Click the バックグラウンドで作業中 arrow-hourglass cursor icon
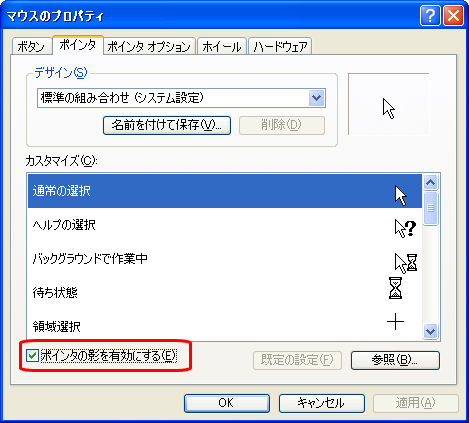Screen dimensions: 469x423 click(x=406, y=263)
